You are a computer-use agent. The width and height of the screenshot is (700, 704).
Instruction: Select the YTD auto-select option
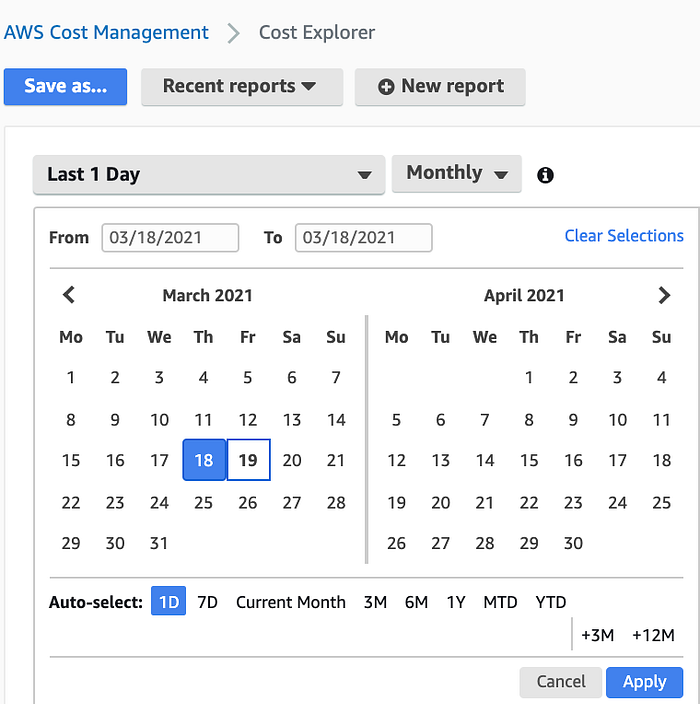coord(550,602)
